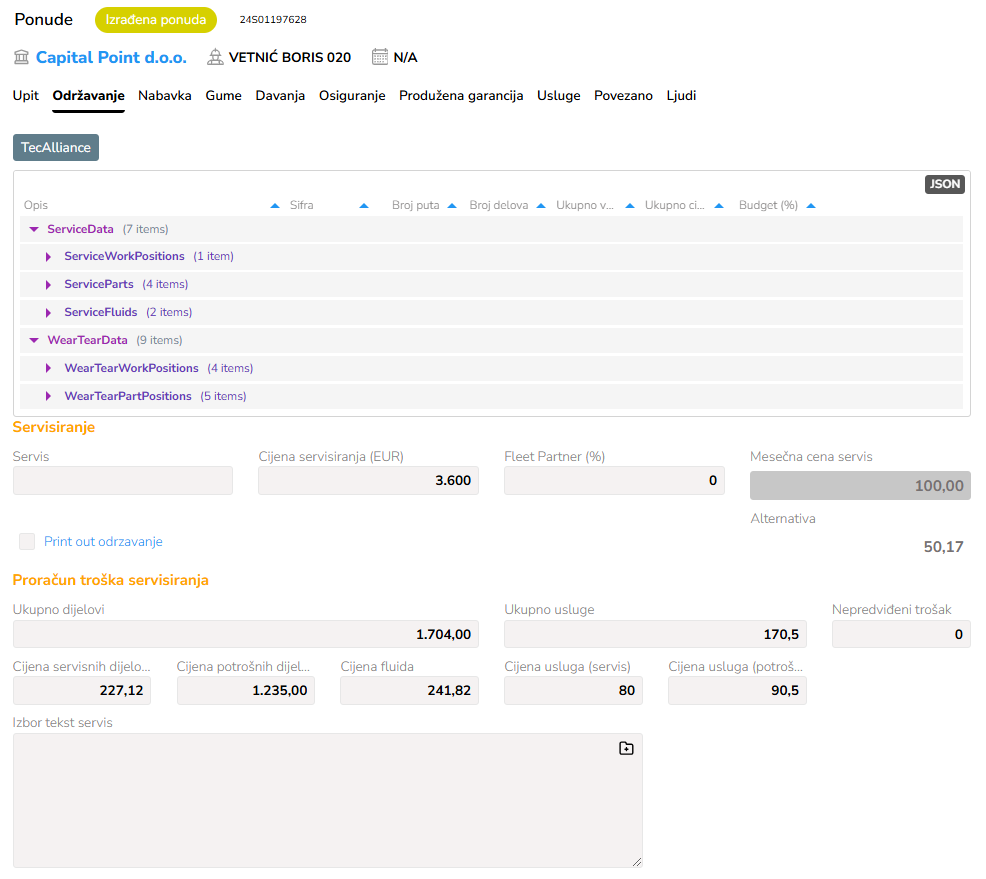
Task: Sort by Budget (%) column arrow
Action: click(811, 206)
